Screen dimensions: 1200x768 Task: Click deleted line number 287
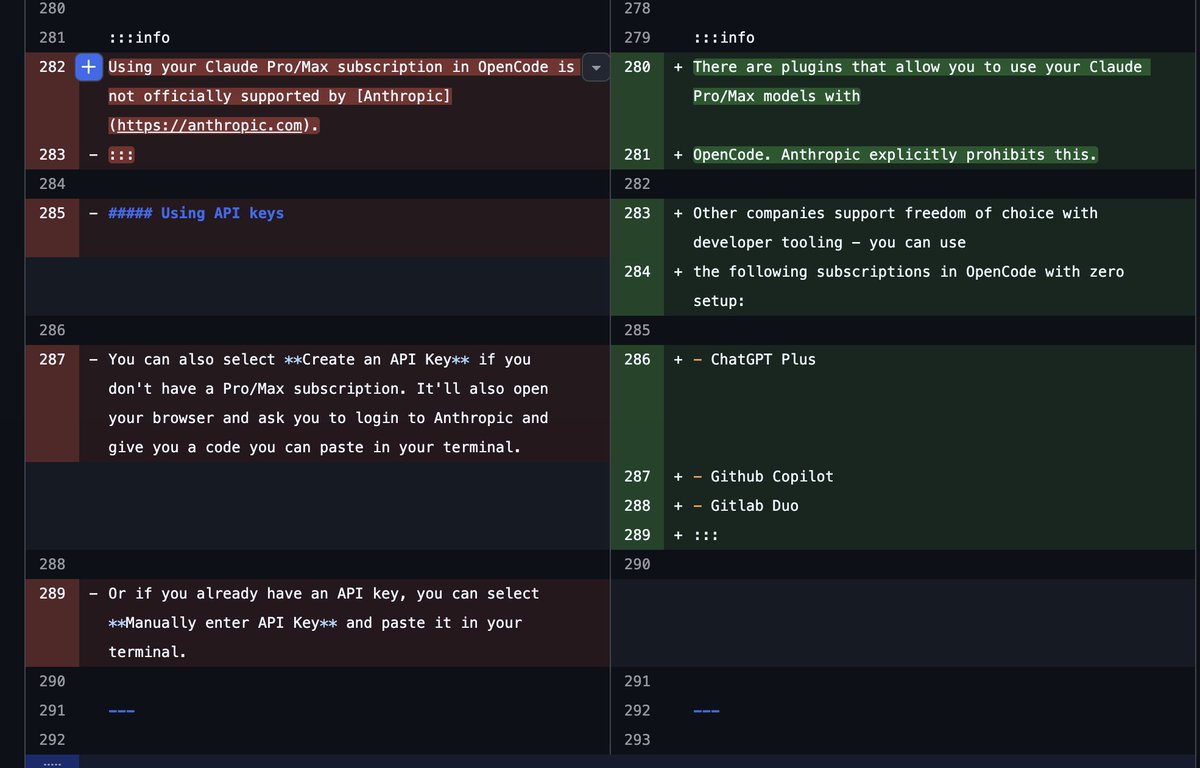[x=53, y=359]
